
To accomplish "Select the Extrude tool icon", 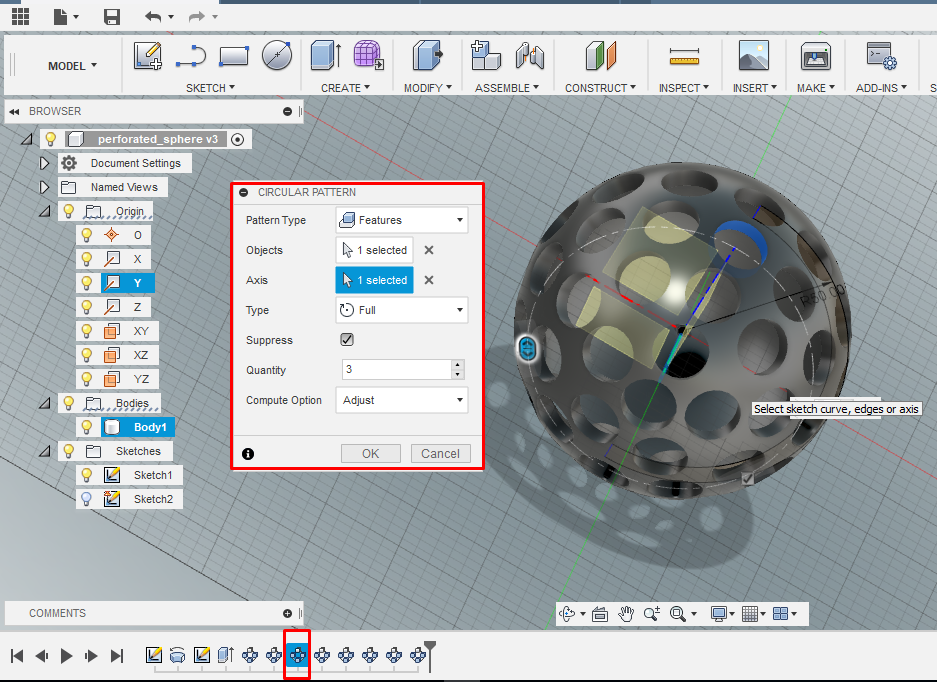I will (326, 56).
